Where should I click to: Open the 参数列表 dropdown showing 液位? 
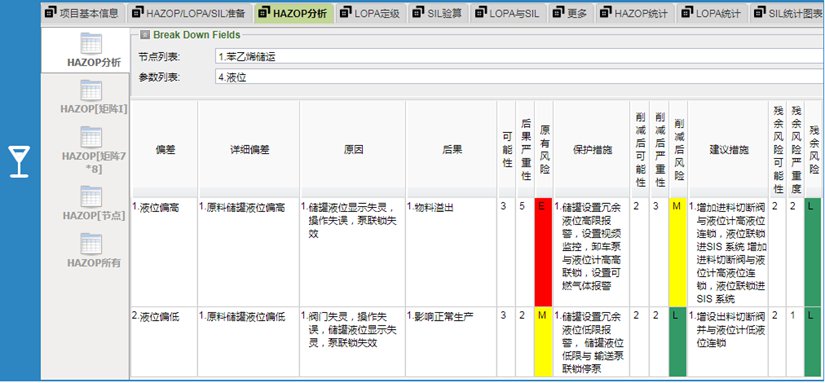point(518,77)
